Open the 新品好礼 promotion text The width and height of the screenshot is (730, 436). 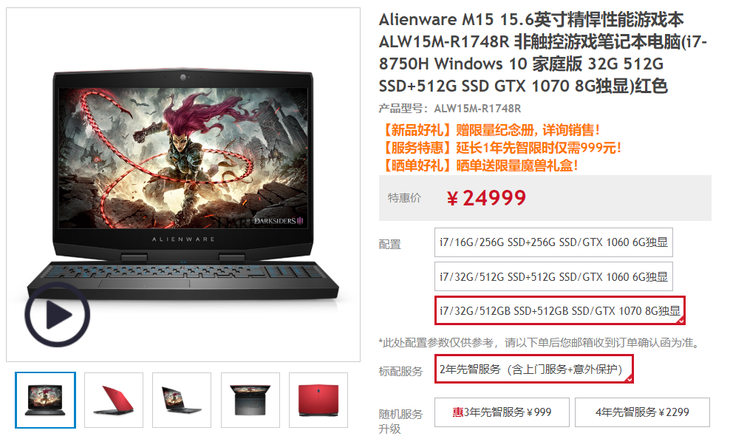point(490,130)
